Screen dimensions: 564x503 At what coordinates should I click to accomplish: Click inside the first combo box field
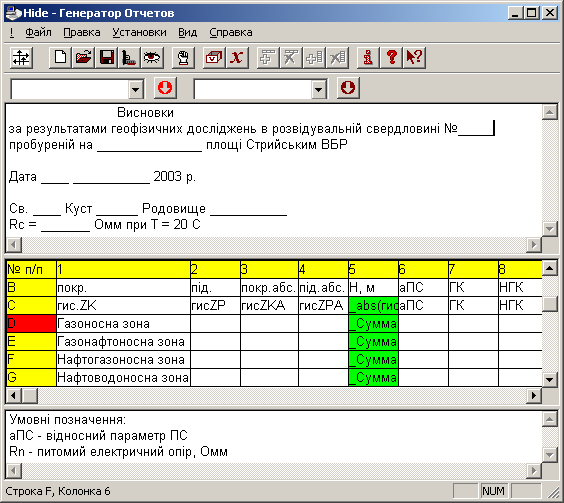click(70, 89)
